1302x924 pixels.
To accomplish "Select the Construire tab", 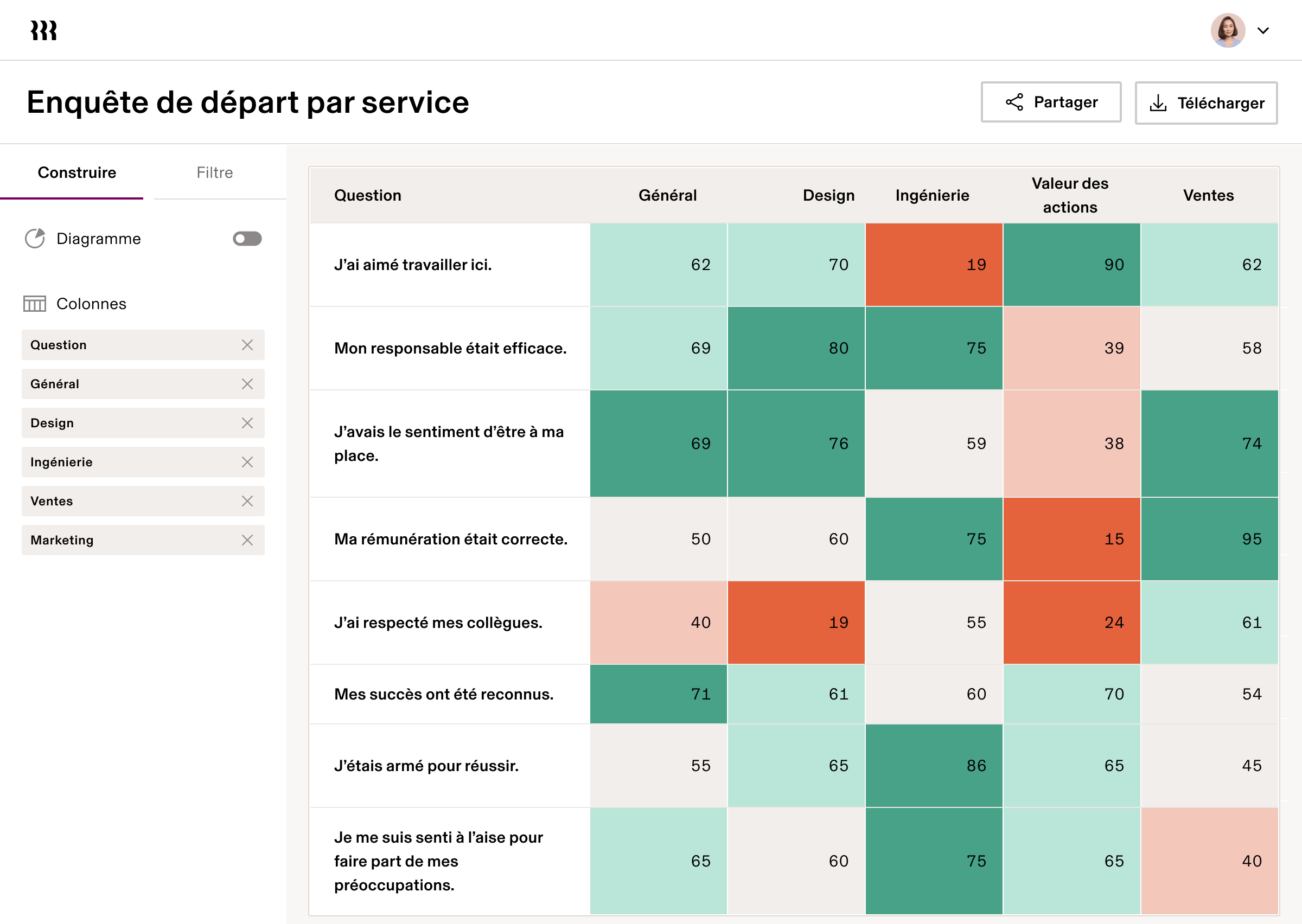I will pos(77,172).
